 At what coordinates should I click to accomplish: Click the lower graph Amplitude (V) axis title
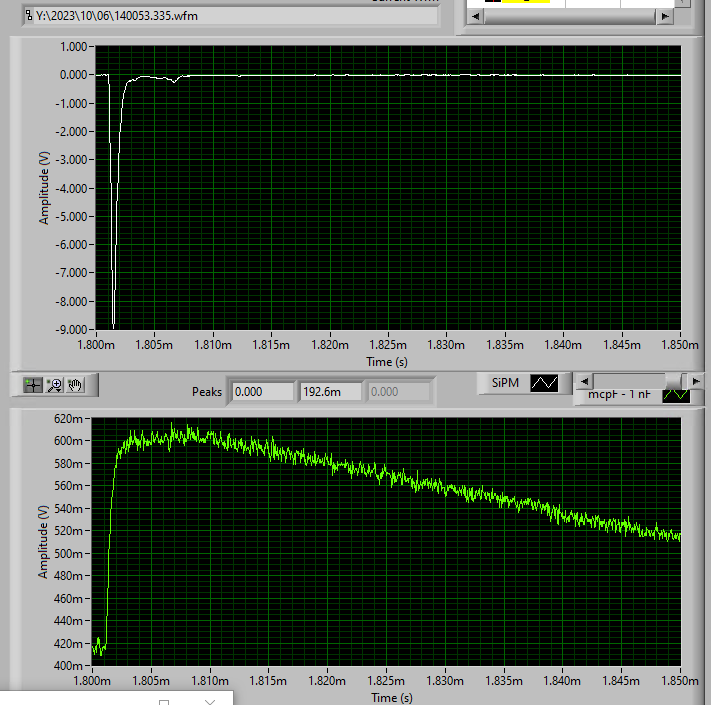(x=43, y=542)
